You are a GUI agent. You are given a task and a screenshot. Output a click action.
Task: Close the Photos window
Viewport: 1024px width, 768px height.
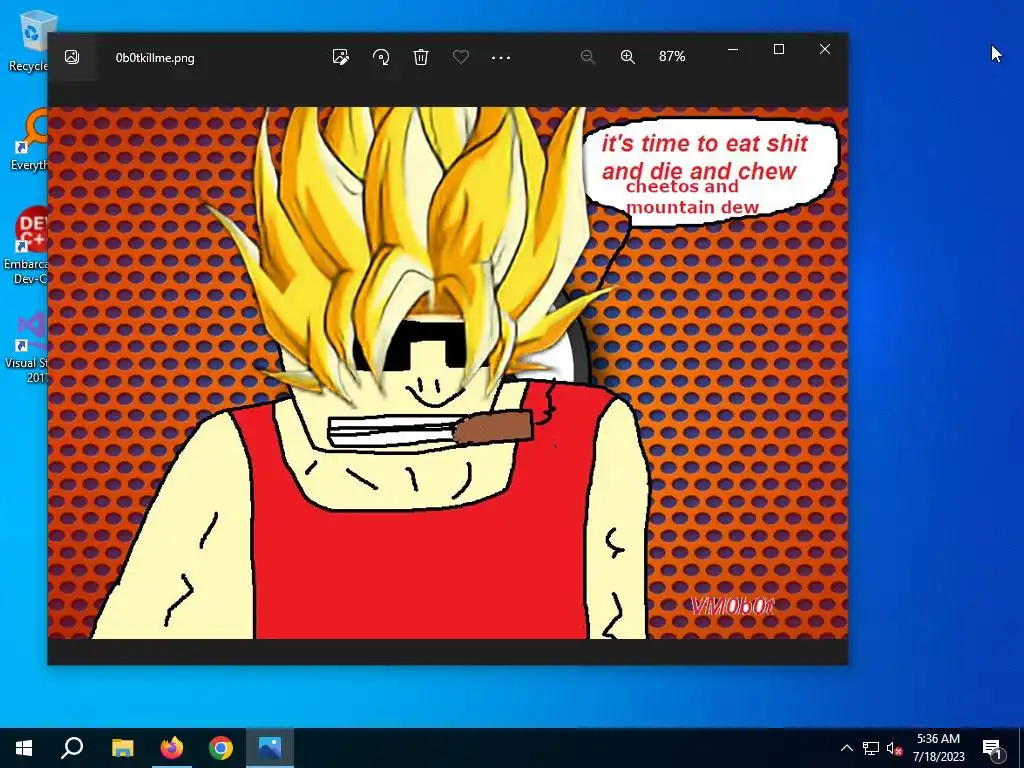point(825,50)
